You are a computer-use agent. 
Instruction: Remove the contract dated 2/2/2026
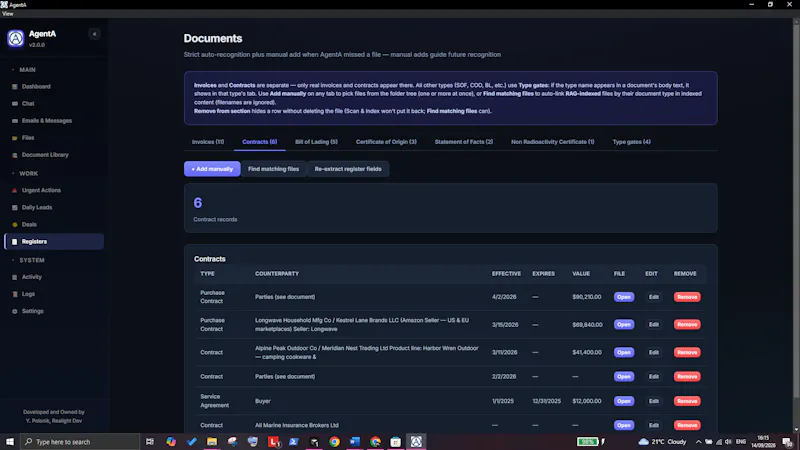(687, 377)
